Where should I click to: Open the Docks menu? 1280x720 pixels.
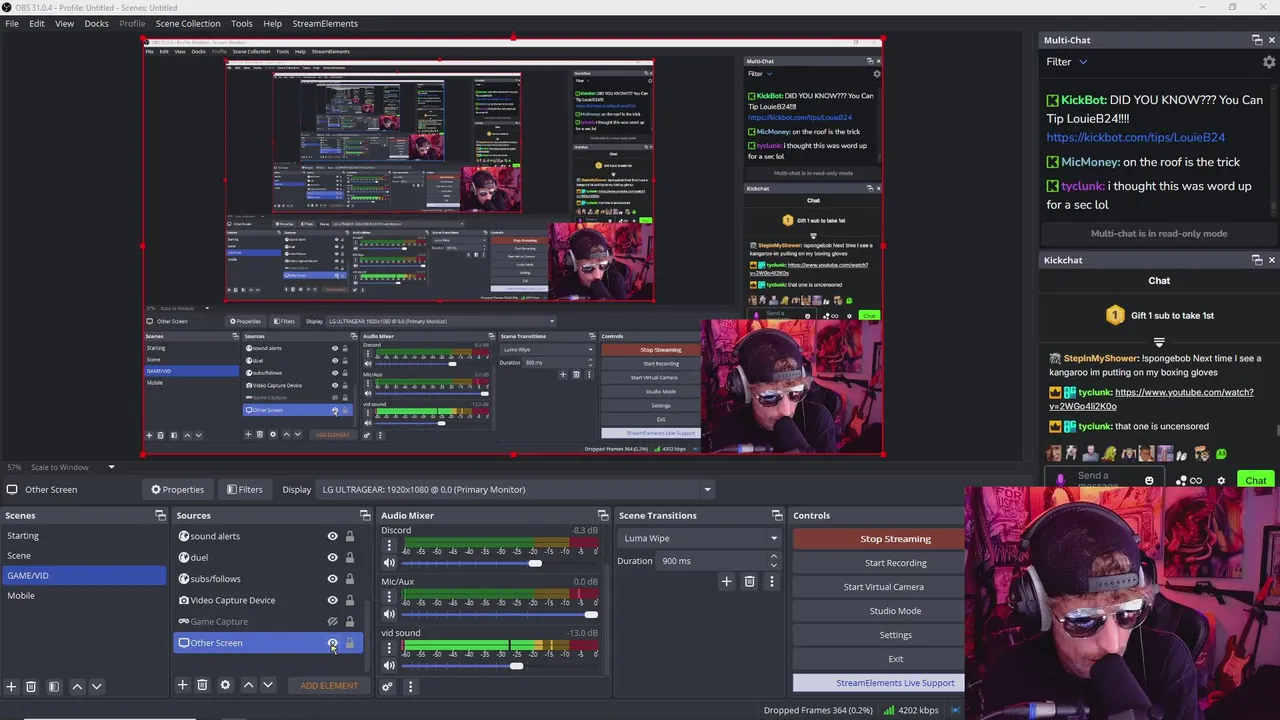[x=96, y=23]
